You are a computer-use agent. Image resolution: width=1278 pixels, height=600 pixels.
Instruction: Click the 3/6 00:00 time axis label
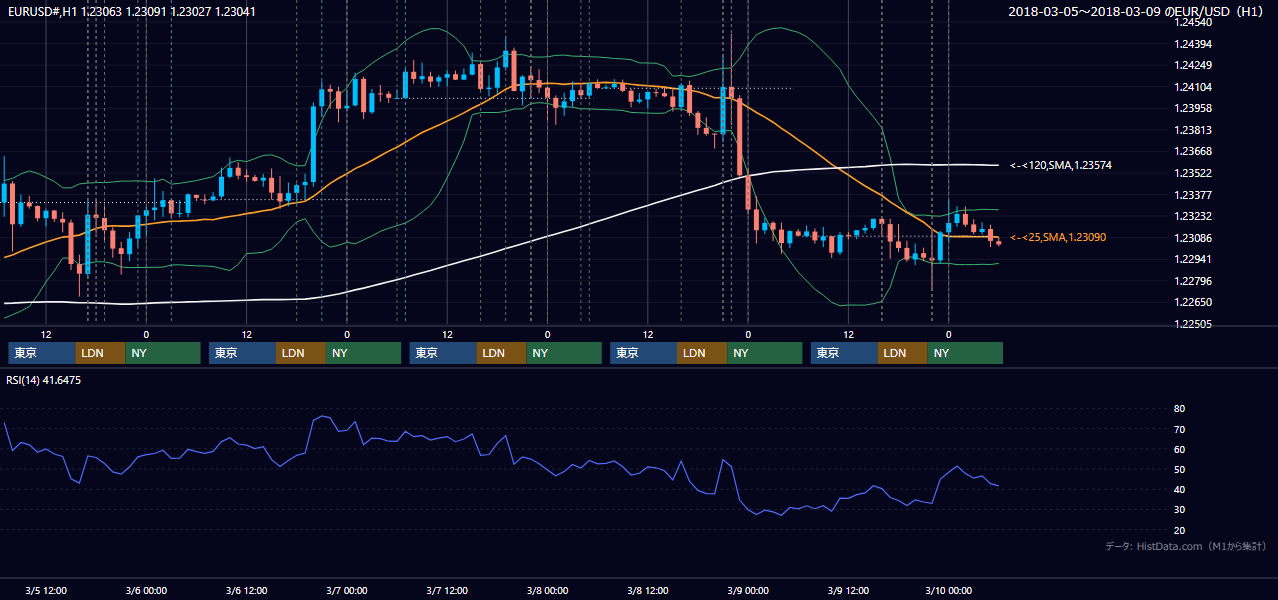click(x=146, y=590)
